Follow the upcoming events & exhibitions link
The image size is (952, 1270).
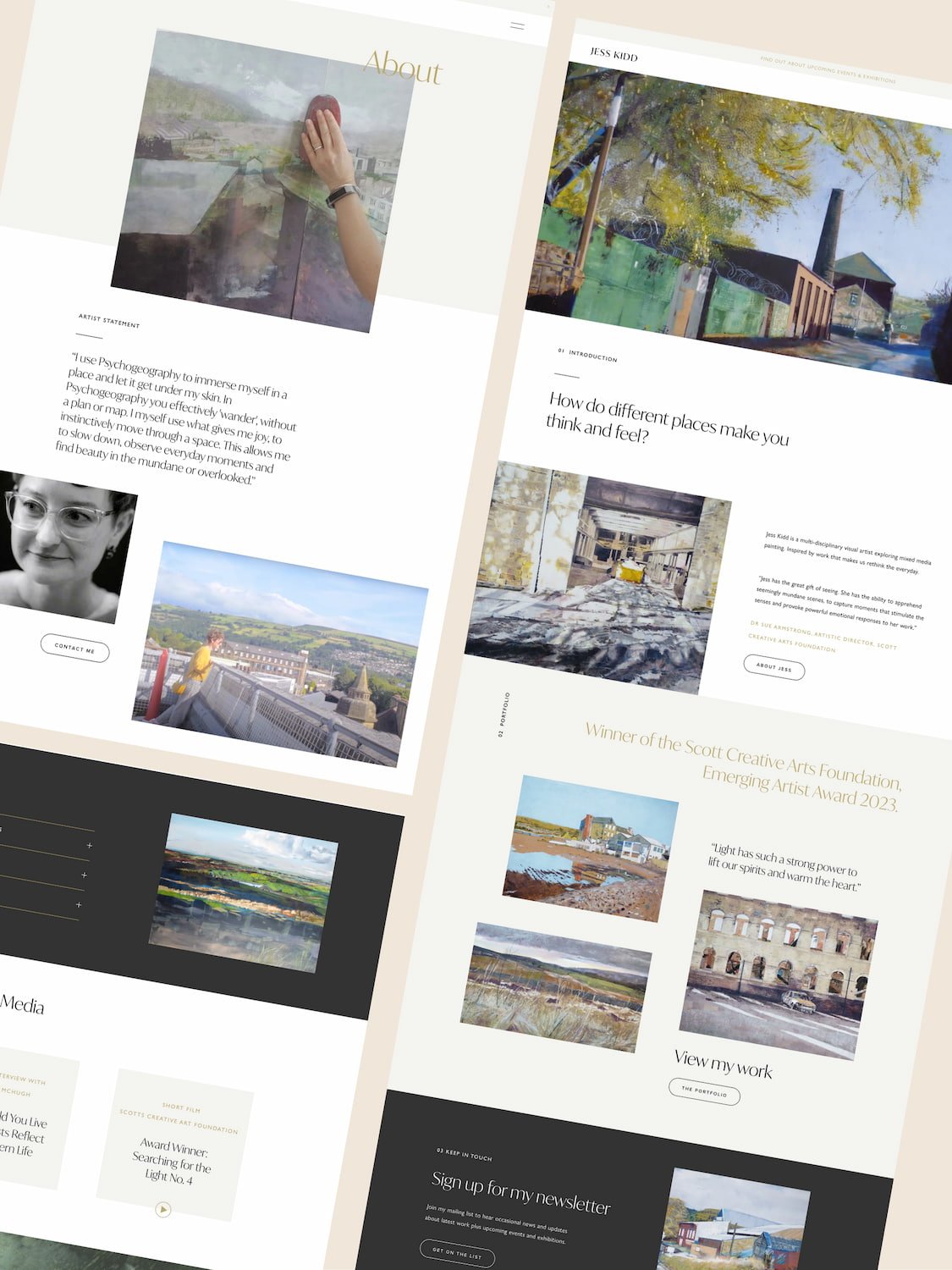828,70
